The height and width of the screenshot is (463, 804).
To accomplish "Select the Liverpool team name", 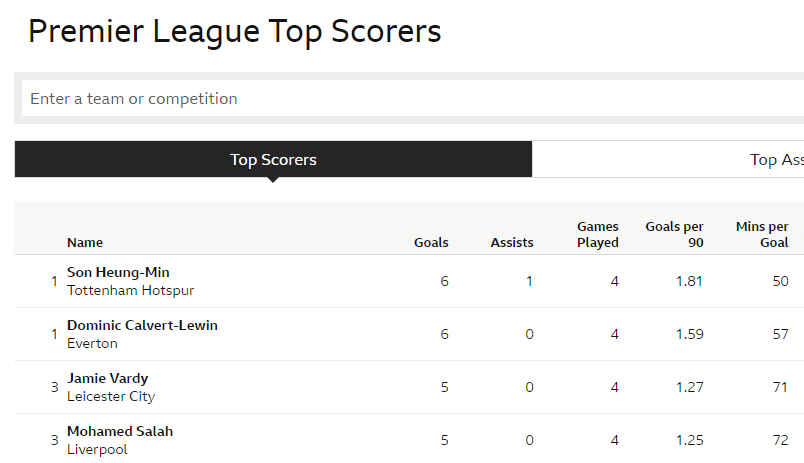I will click(97, 450).
